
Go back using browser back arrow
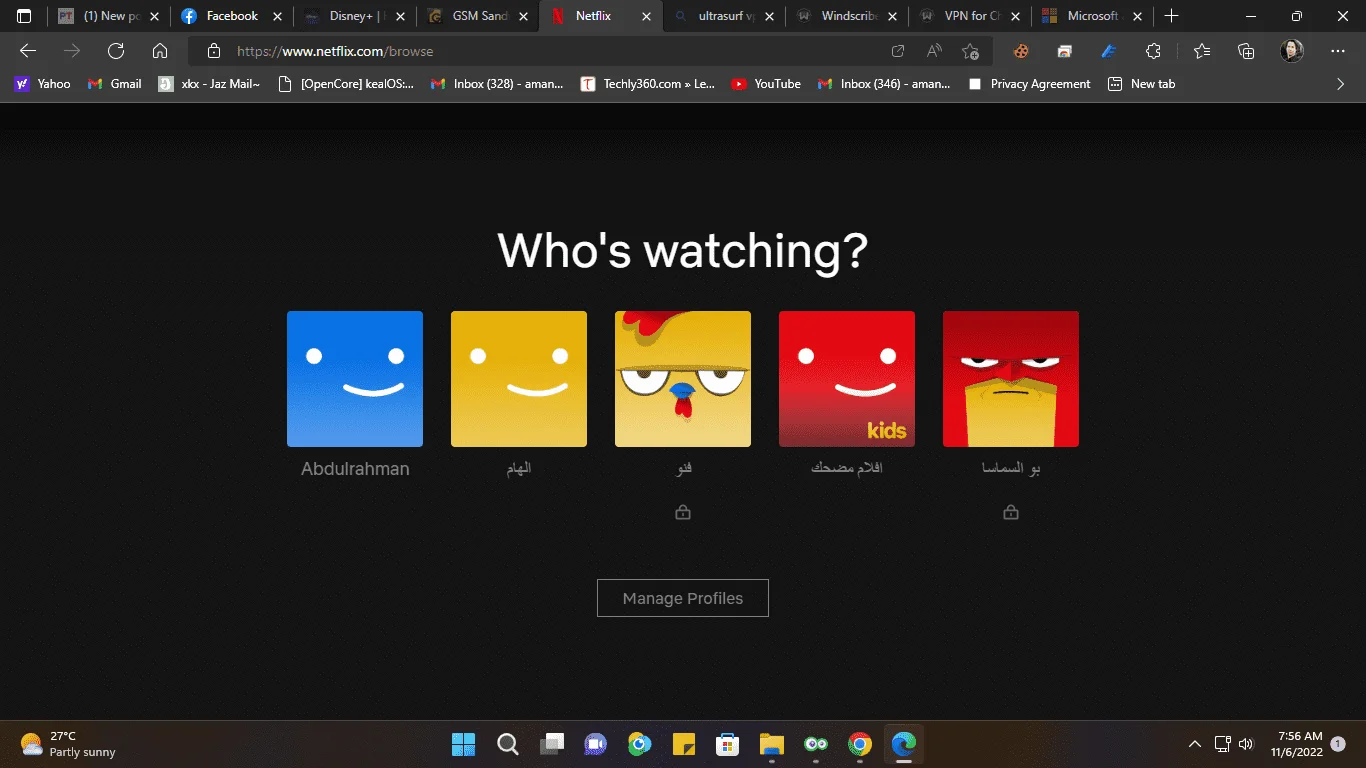[28, 51]
